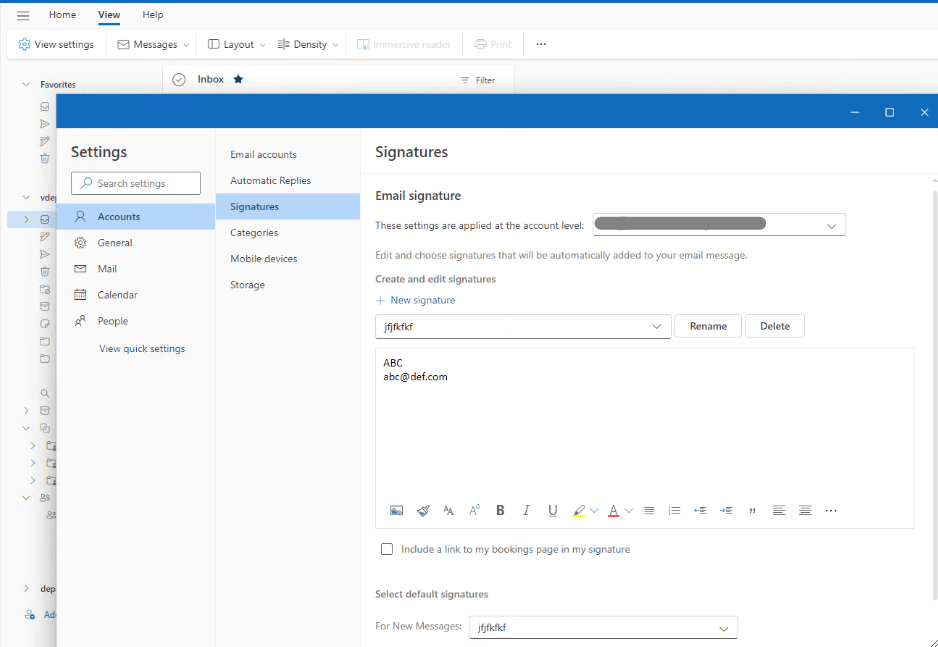Viewport: 938px width, 647px height.
Task: Open the font color dropdown arrow
Action: click(629, 511)
